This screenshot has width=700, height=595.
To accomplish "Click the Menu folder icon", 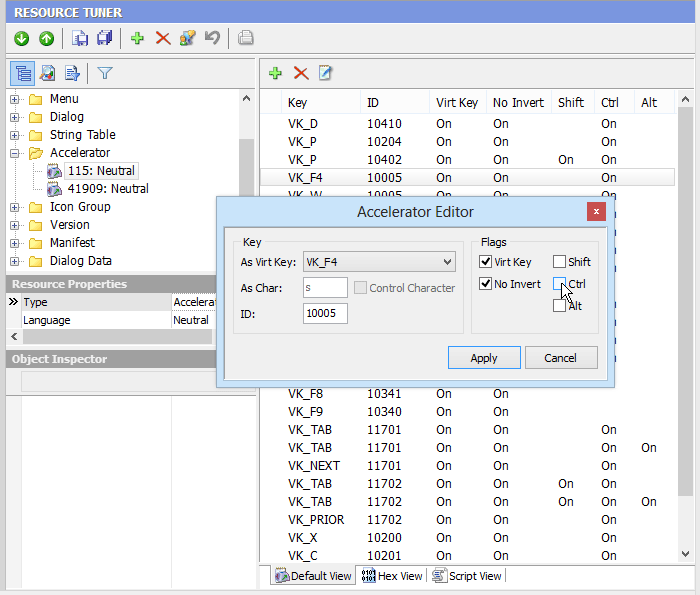I will pyautogui.click(x=36, y=99).
